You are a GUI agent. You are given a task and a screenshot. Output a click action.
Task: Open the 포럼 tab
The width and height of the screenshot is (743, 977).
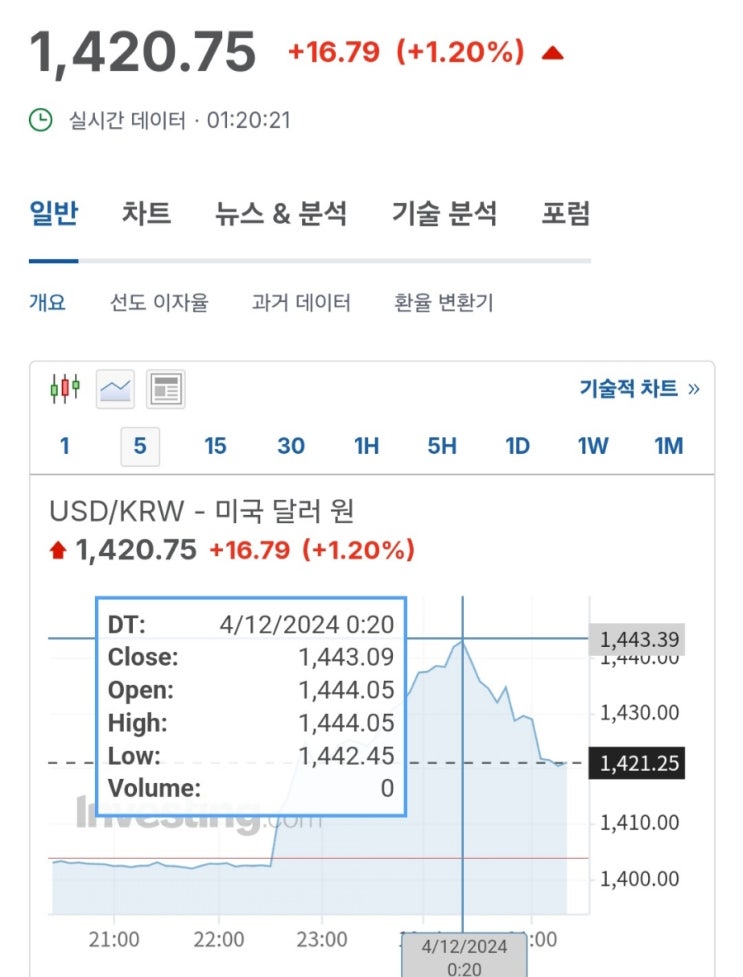tap(566, 213)
